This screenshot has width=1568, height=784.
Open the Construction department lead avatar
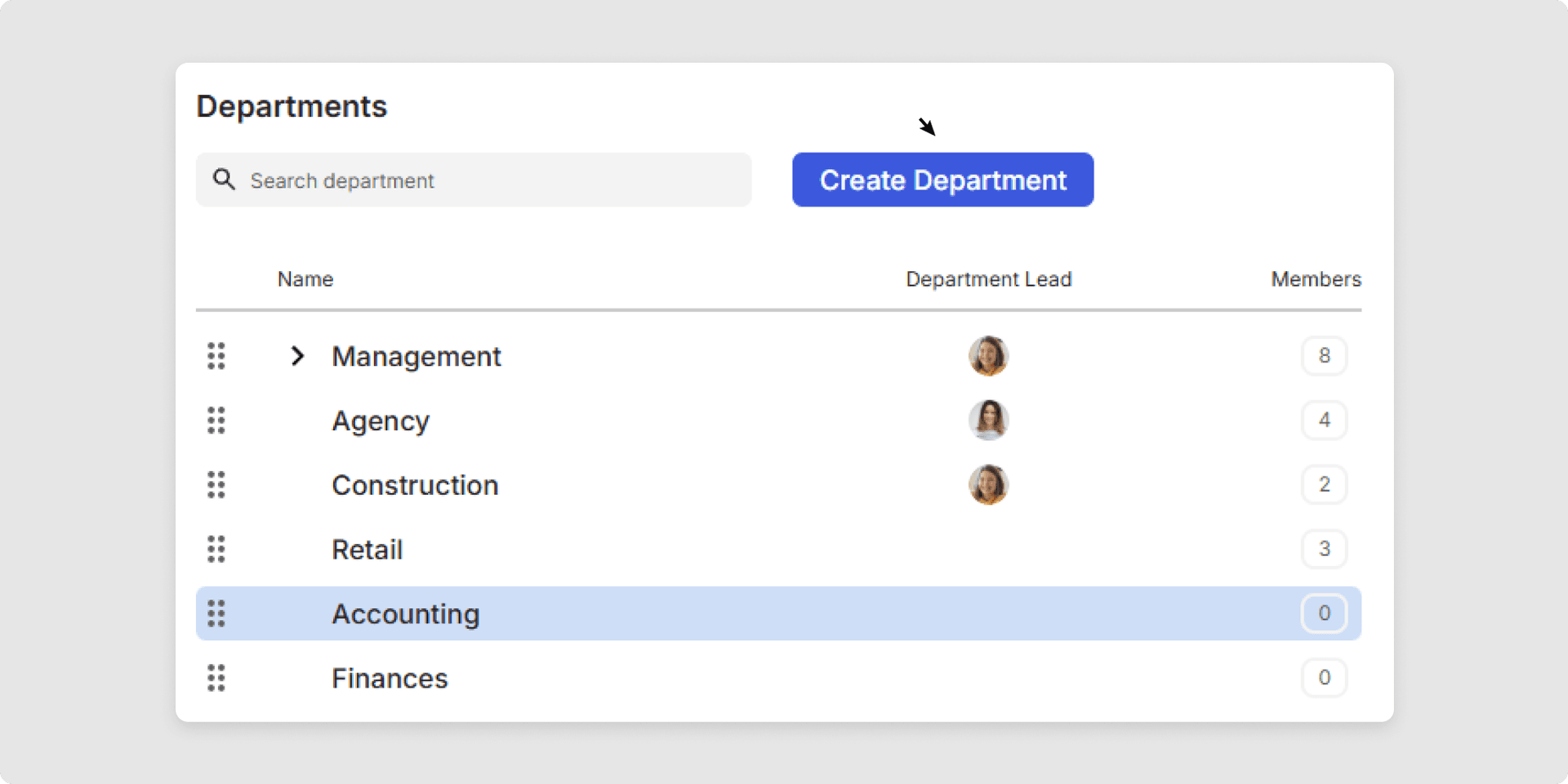tap(988, 485)
